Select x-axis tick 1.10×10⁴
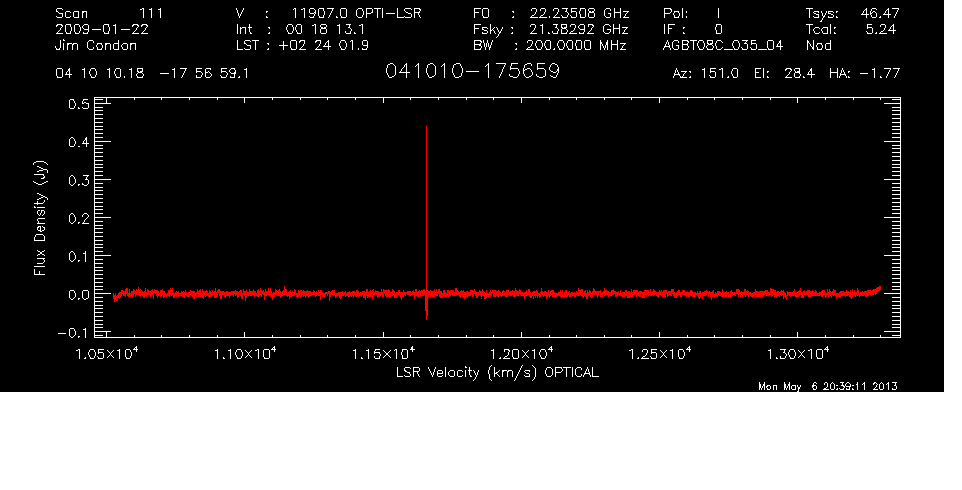The image size is (962, 490). pyautogui.click(x=244, y=353)
